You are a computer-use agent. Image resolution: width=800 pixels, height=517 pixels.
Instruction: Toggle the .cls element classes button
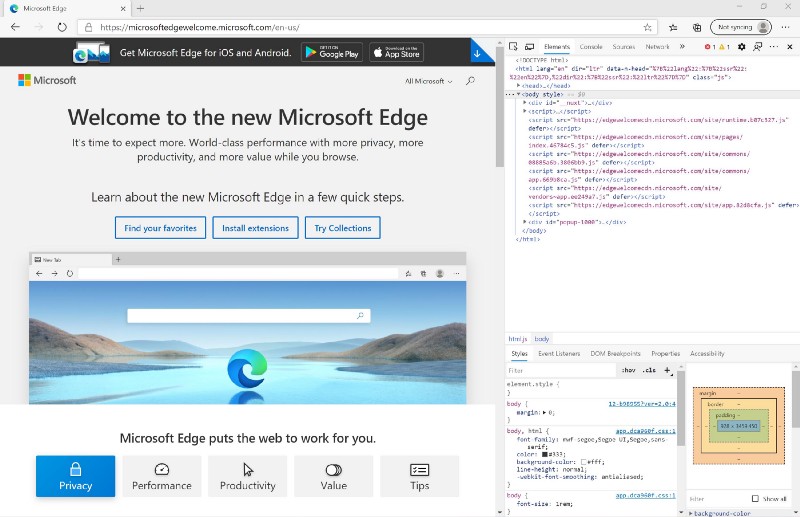pyautogui.click(x=649, y=370)
